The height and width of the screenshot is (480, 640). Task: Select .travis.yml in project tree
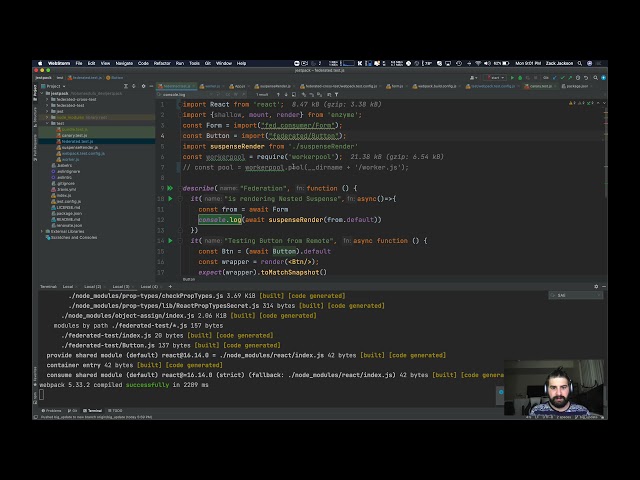point(66,189)
